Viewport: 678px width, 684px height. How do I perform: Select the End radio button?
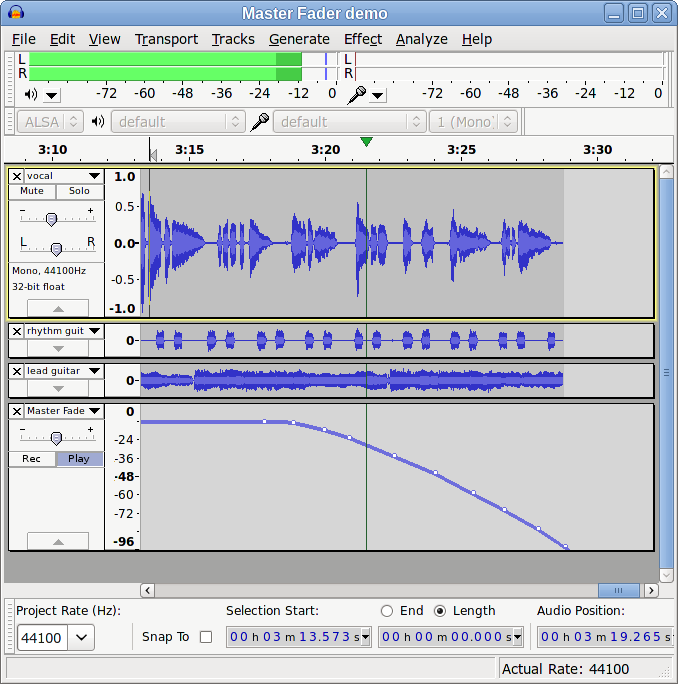click(x=387, y=611)
